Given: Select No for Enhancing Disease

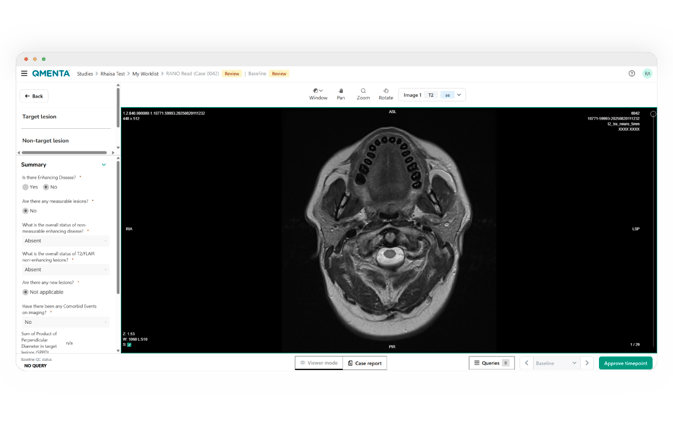Looking at the screenshot, I should (46, 187).
